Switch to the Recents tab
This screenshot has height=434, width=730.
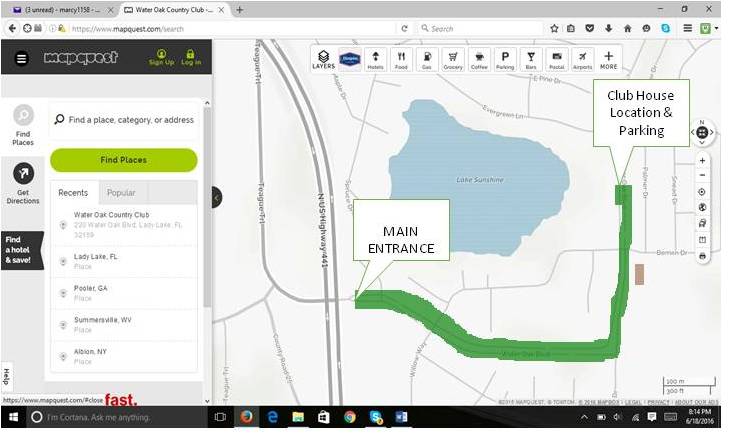click(x=73, y=193)
